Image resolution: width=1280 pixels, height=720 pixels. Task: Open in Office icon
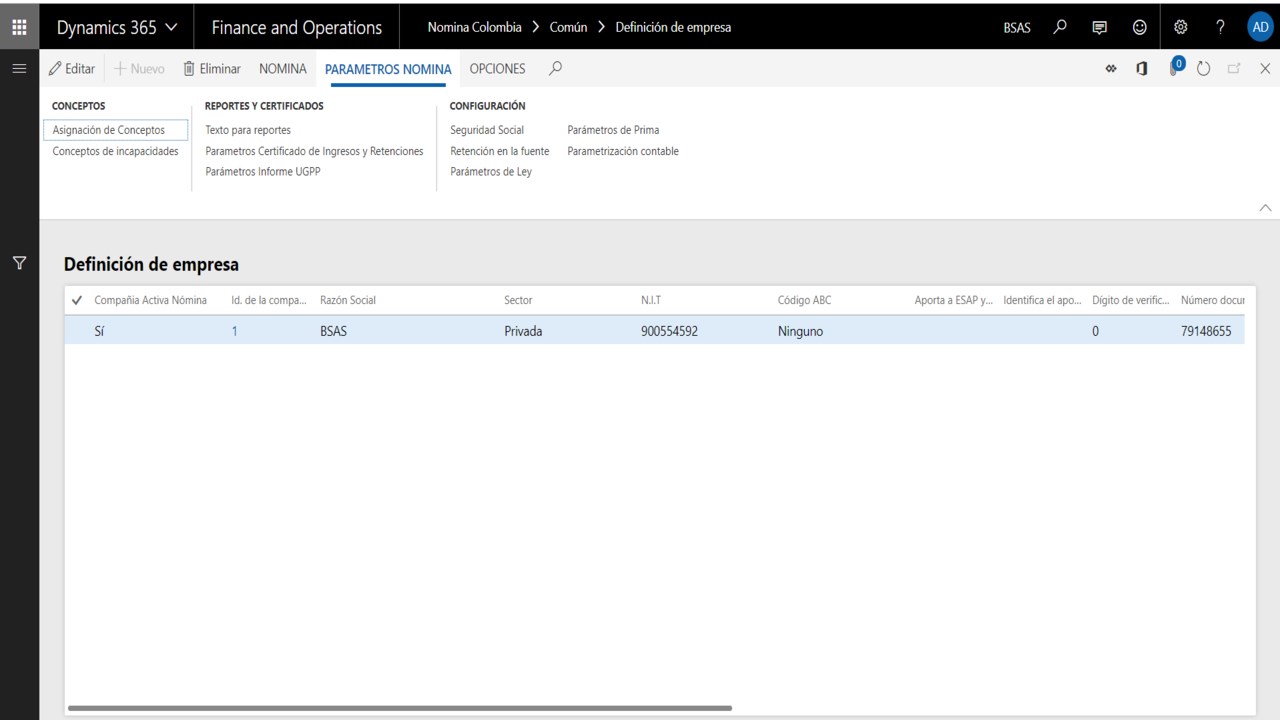[x=1142, y=69]
